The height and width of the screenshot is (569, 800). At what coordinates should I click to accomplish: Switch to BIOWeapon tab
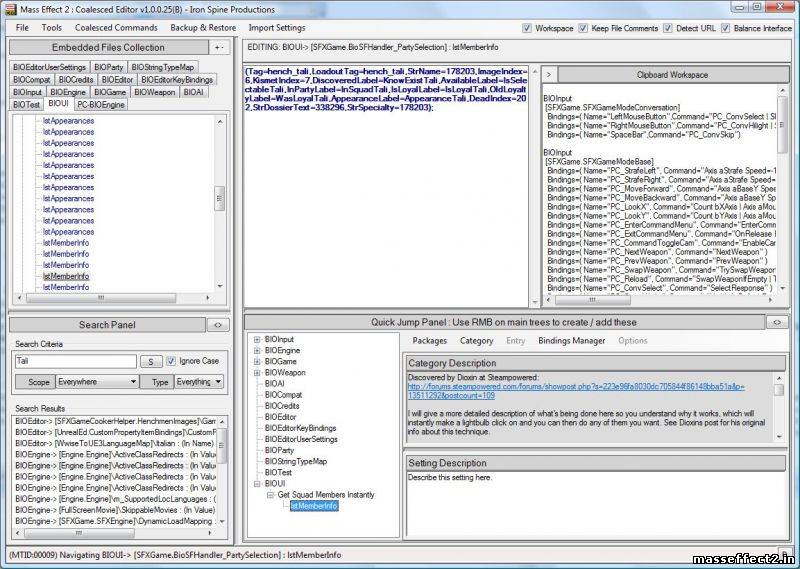[155, 92]
